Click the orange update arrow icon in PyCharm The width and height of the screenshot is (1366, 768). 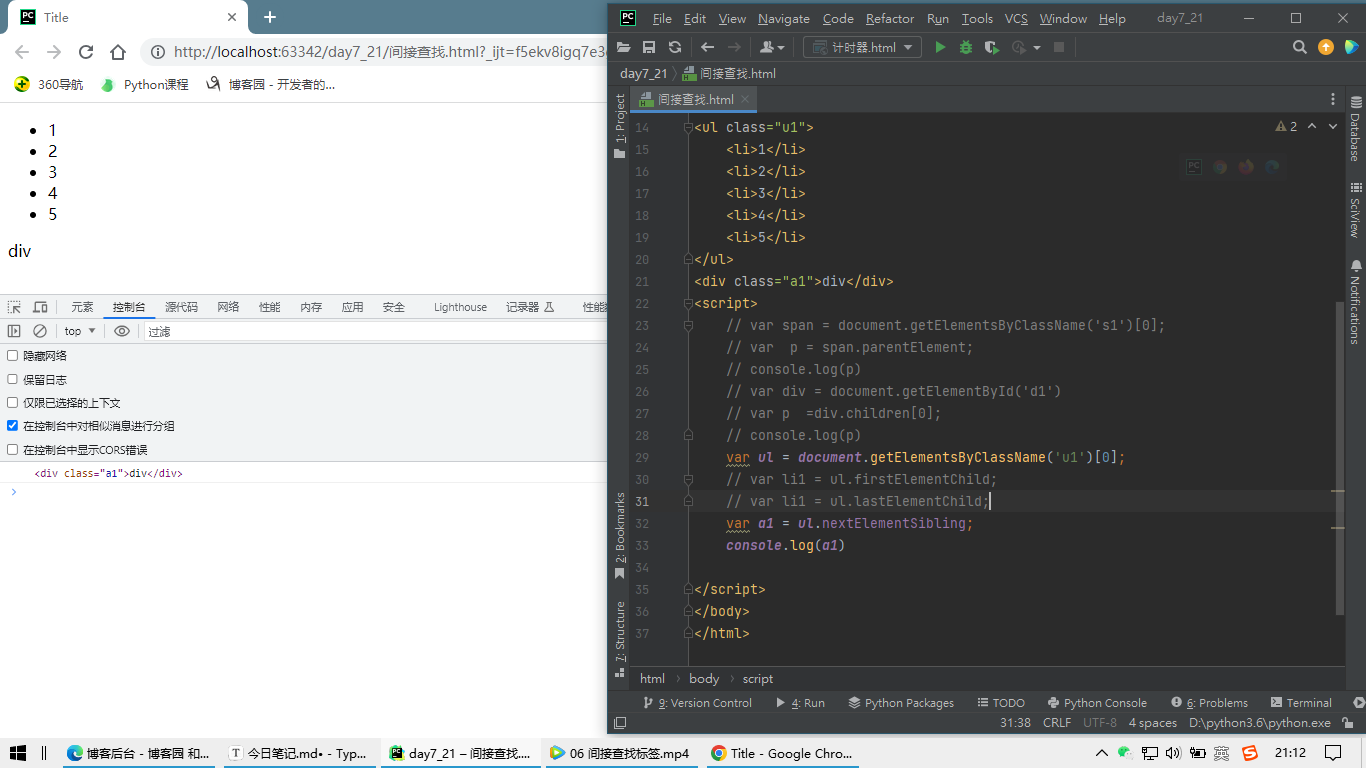1326,47
